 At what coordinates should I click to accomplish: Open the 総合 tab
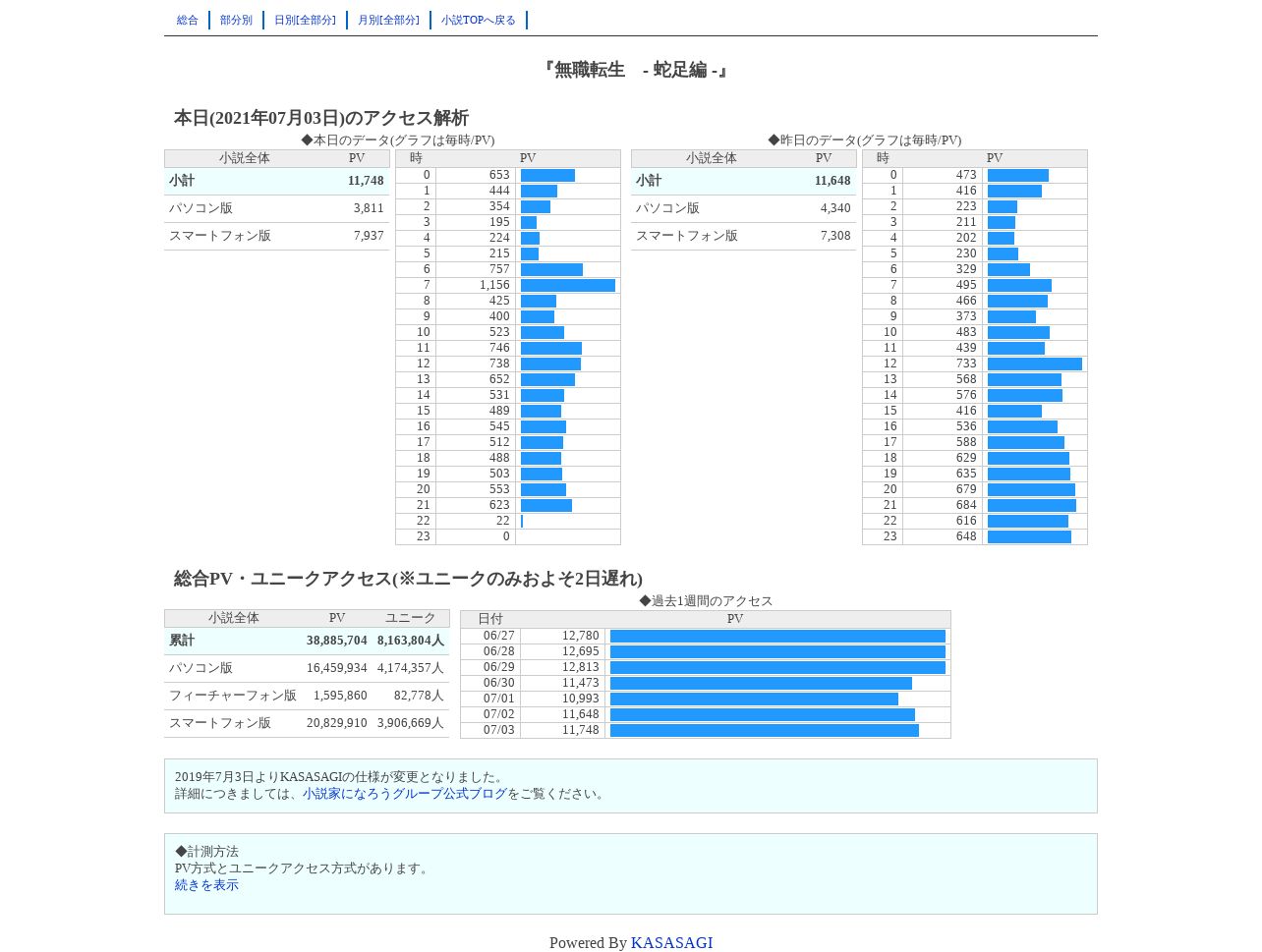tap(188, 20)
